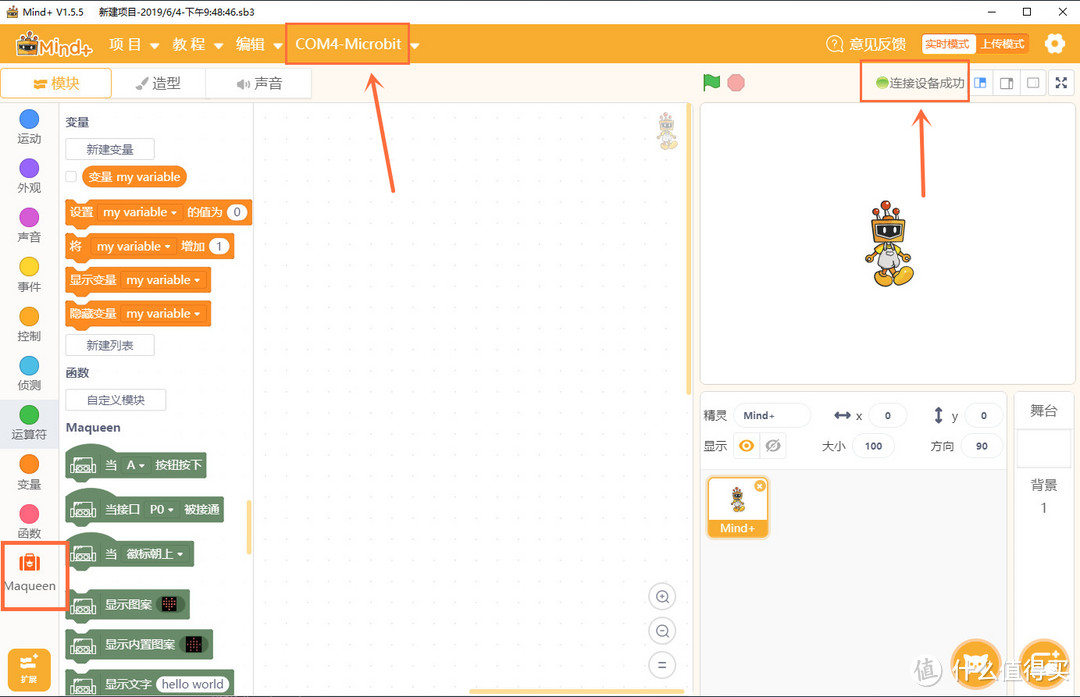Switch to small stage layout icon

[x=979, y=83]
